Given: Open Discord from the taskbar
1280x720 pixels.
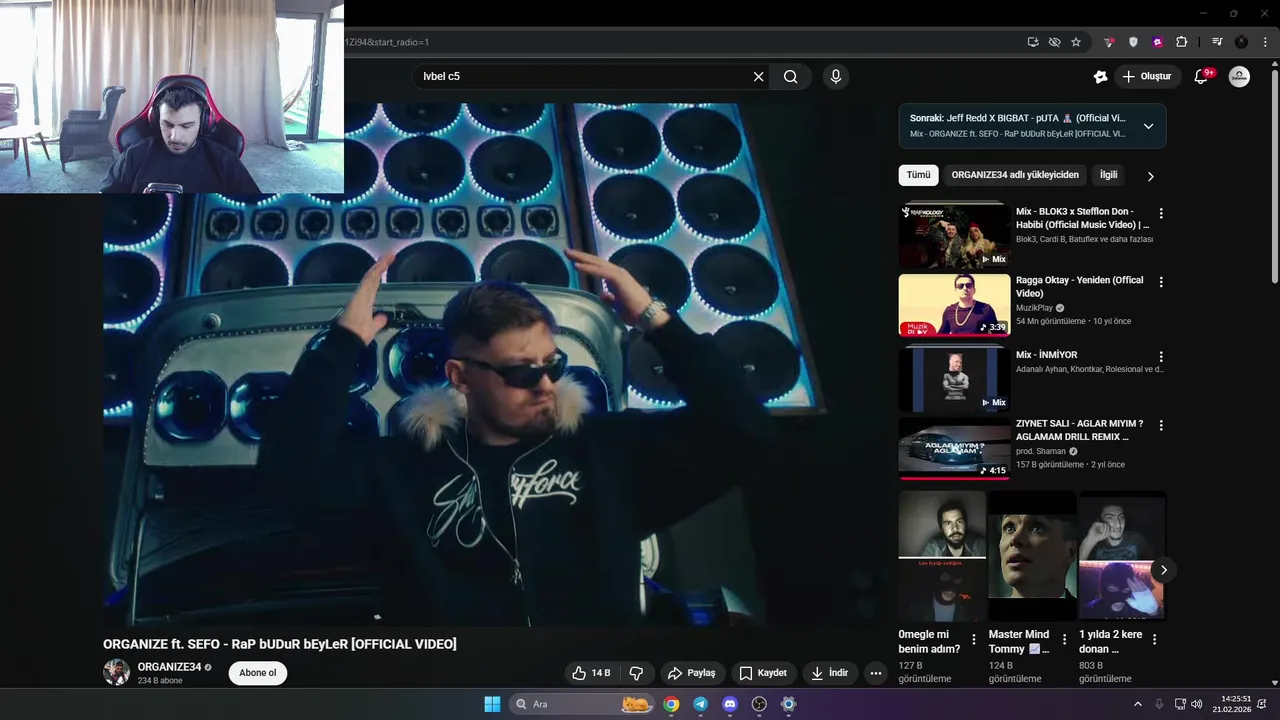Looking at the screenshot, I should point(730,704).
